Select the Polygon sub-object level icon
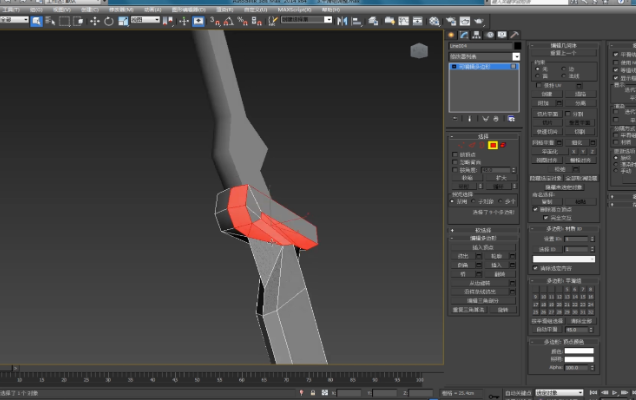 pyautogui.click(x=493, y=145)
